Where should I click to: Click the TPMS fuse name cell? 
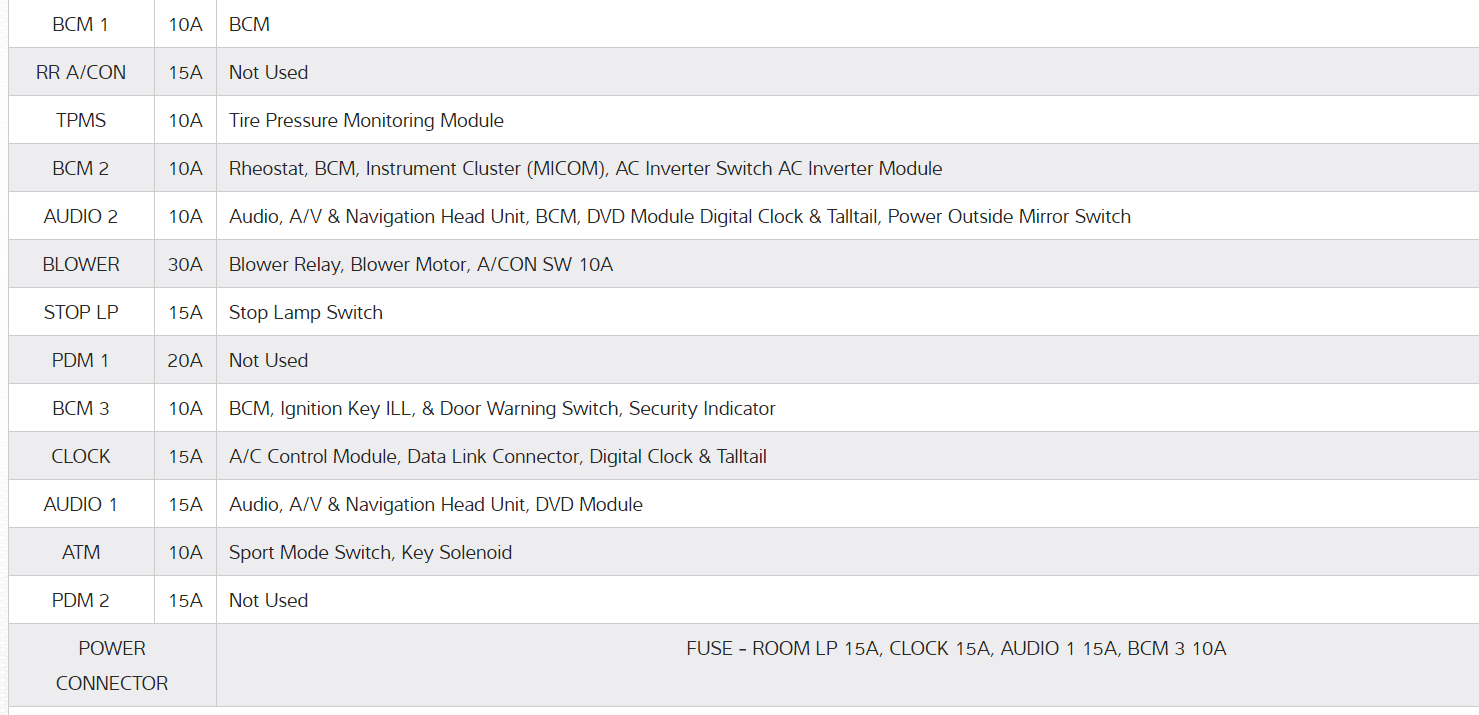[81, 120]
